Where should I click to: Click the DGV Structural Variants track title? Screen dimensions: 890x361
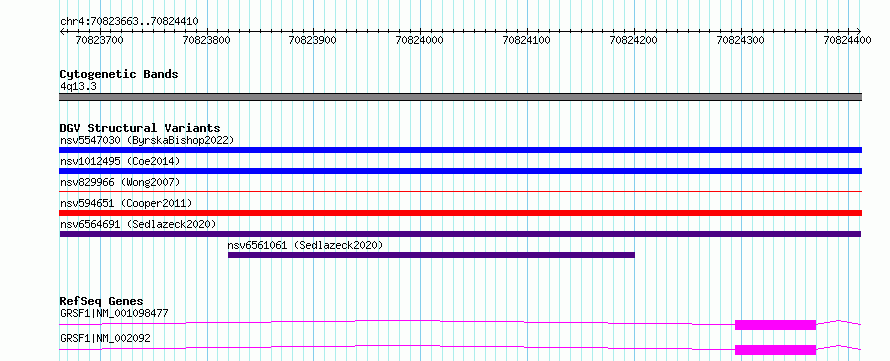(x=140, y=128)
